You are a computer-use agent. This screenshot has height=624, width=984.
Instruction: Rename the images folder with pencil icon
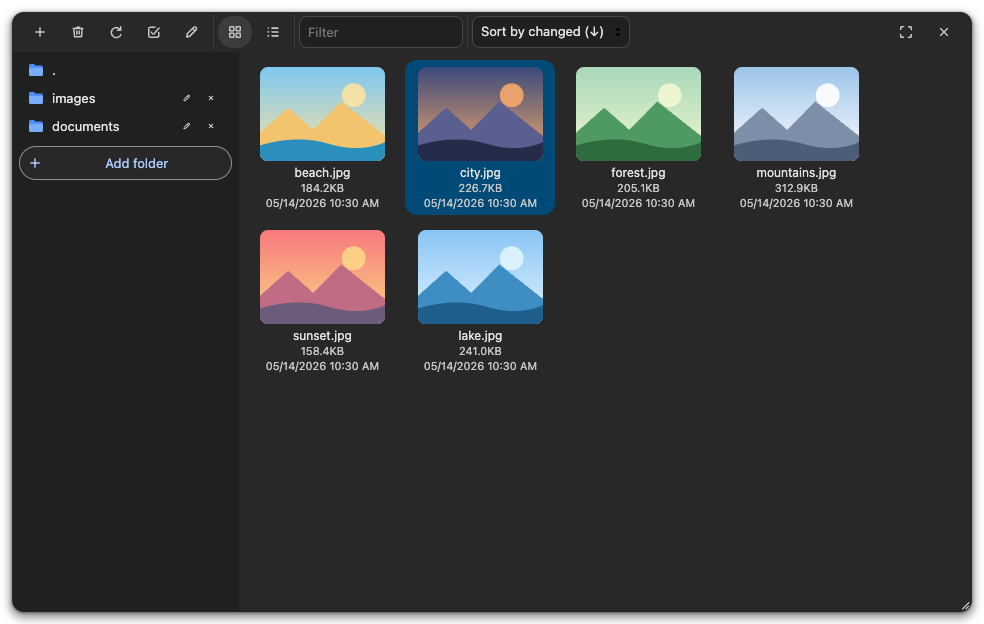tap(186, 98)
